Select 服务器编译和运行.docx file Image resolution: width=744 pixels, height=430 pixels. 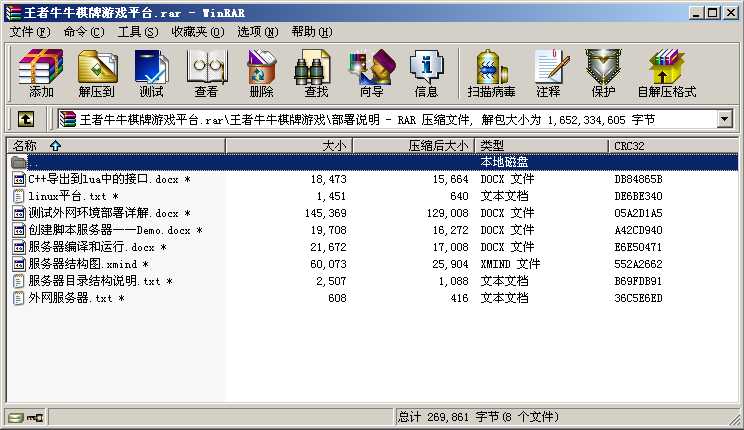pos(97,247)
